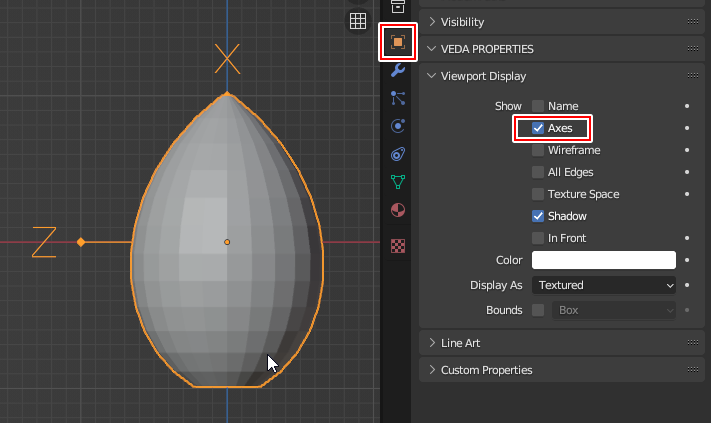The height and width of the screenshot is (423, 711).
Task: Click the white Color swatch
Action: [x=604, y=260]
